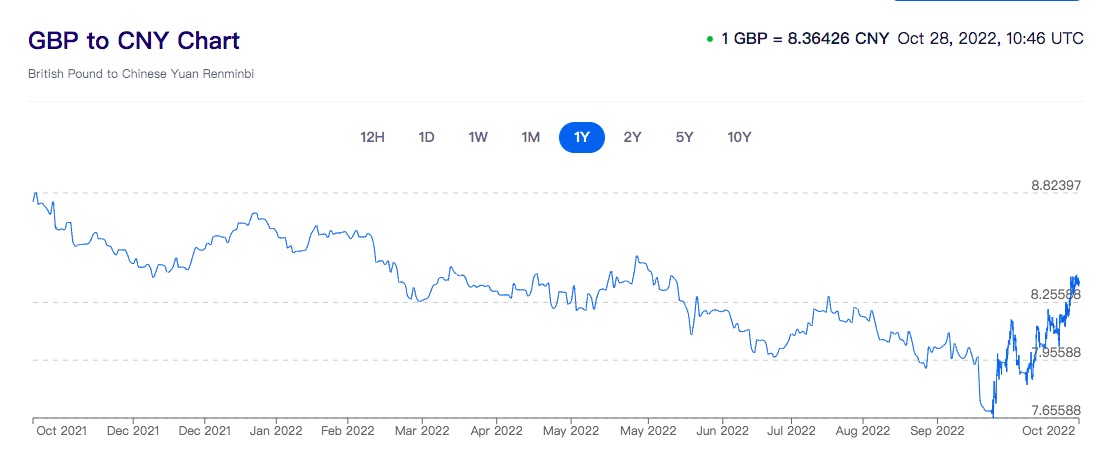Click the 7.65588 y-axis label
Screen dimensions: 1108x470
tap(1057, 410)
